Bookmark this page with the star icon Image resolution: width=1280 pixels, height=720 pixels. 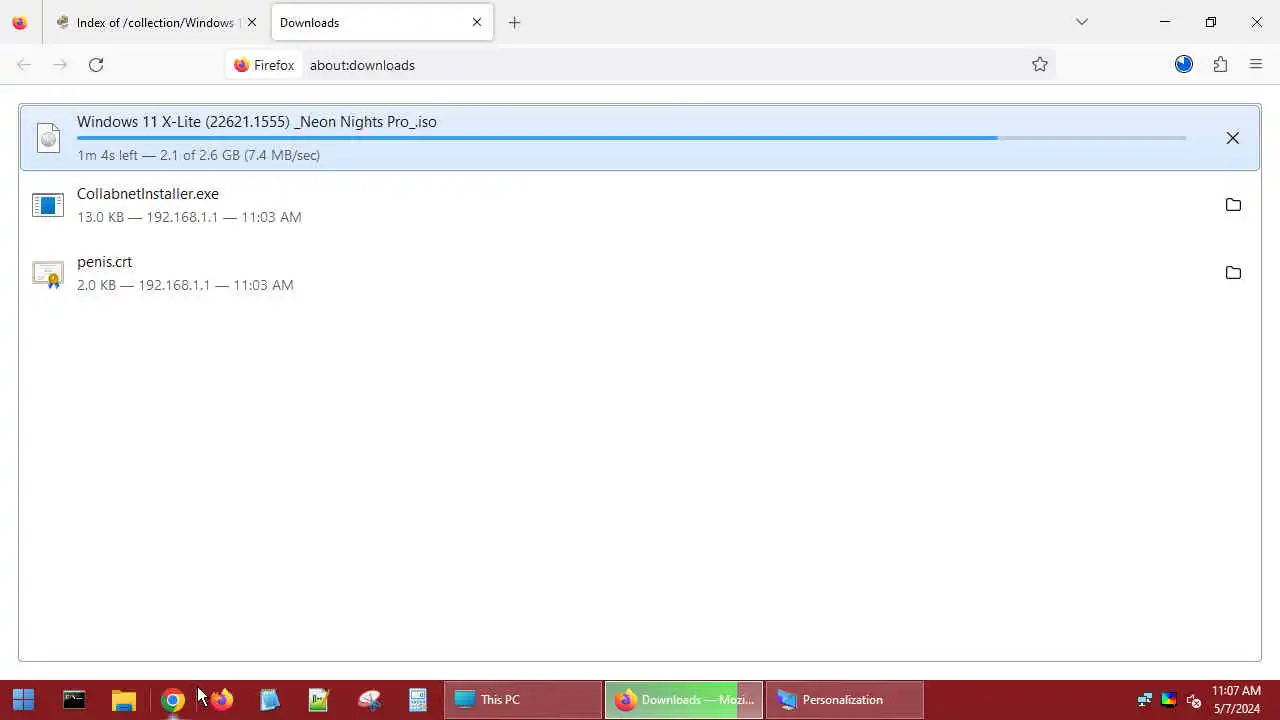(x=1040, y=65)
